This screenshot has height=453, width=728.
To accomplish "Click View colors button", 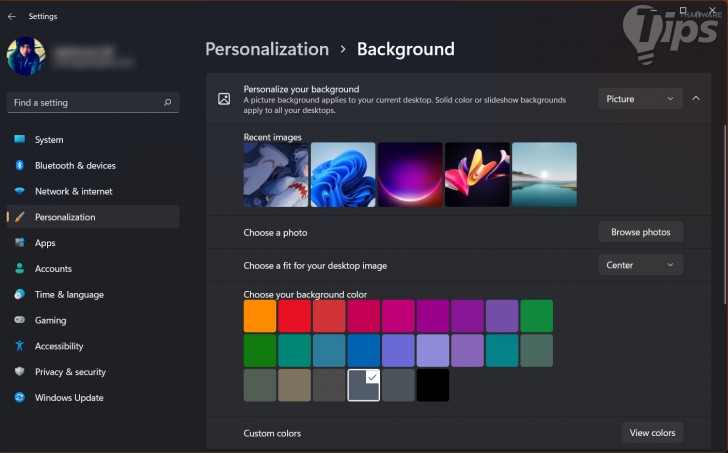I will 652,433.
